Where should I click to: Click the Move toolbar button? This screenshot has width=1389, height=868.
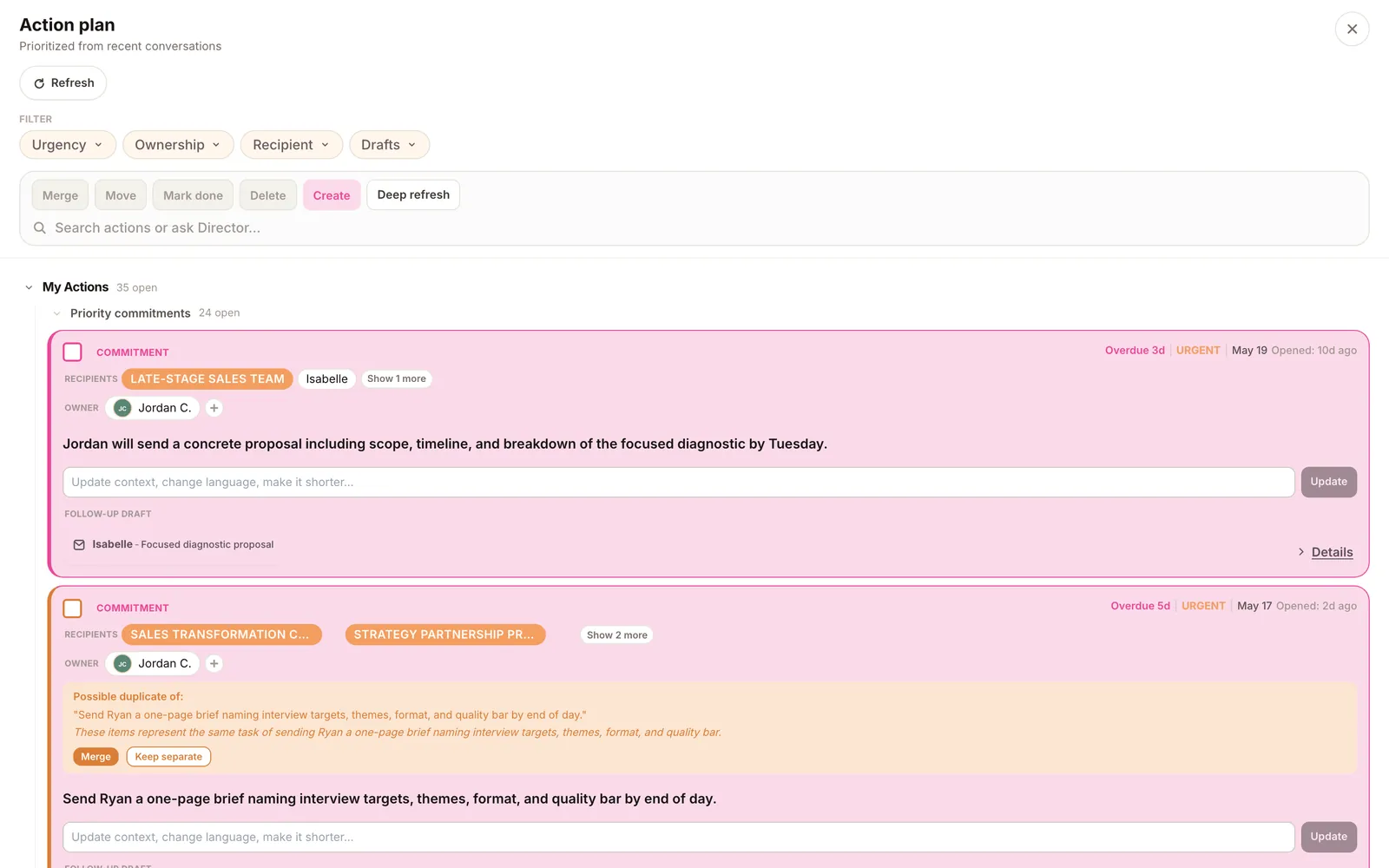click(121, 195)
